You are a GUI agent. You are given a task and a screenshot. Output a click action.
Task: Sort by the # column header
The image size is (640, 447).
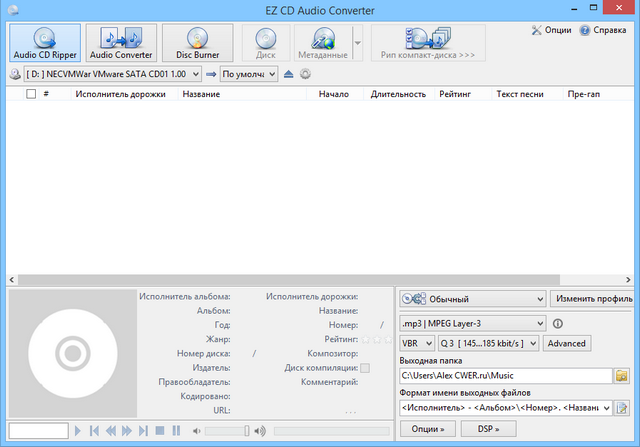(46, 94)
